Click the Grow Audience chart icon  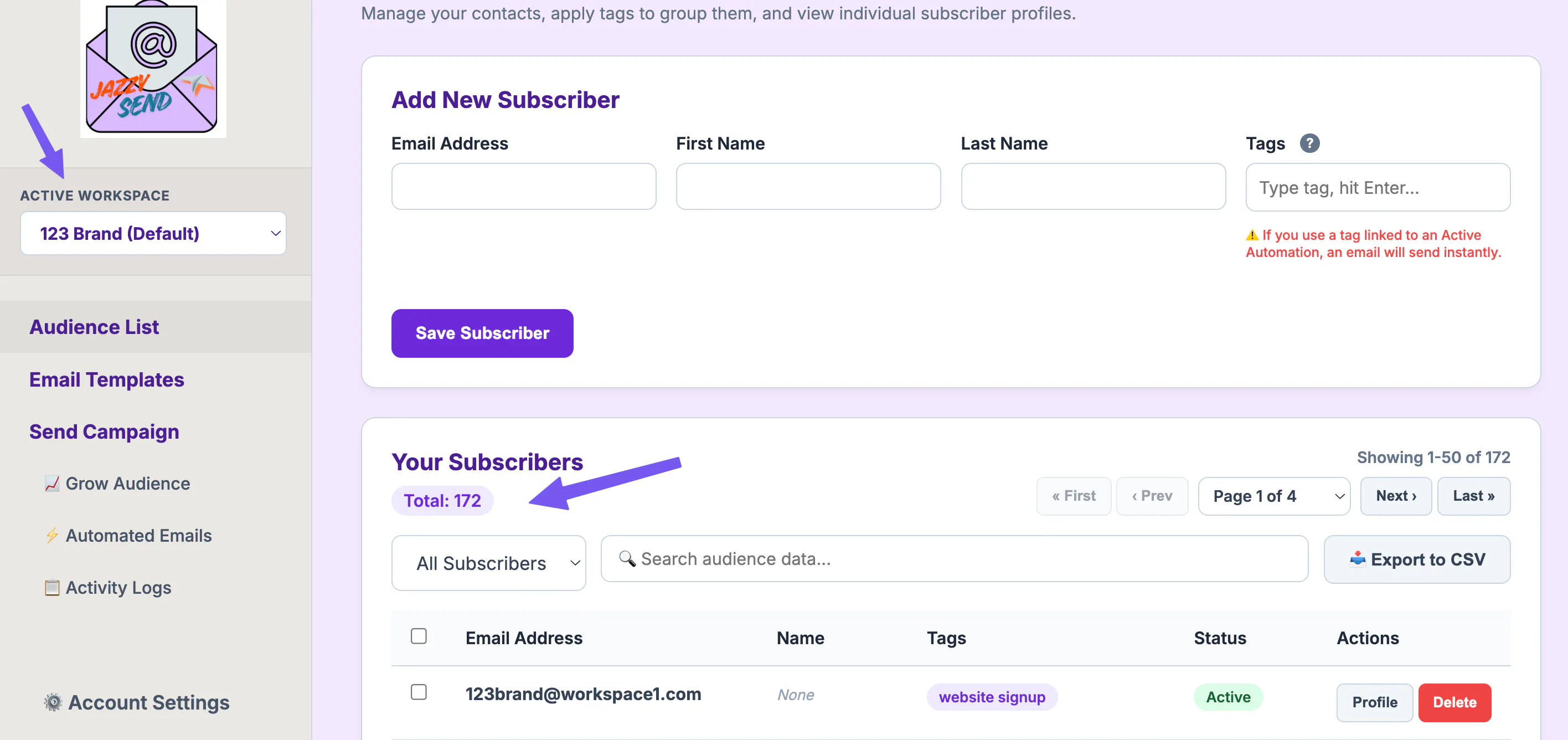[51, 483]
